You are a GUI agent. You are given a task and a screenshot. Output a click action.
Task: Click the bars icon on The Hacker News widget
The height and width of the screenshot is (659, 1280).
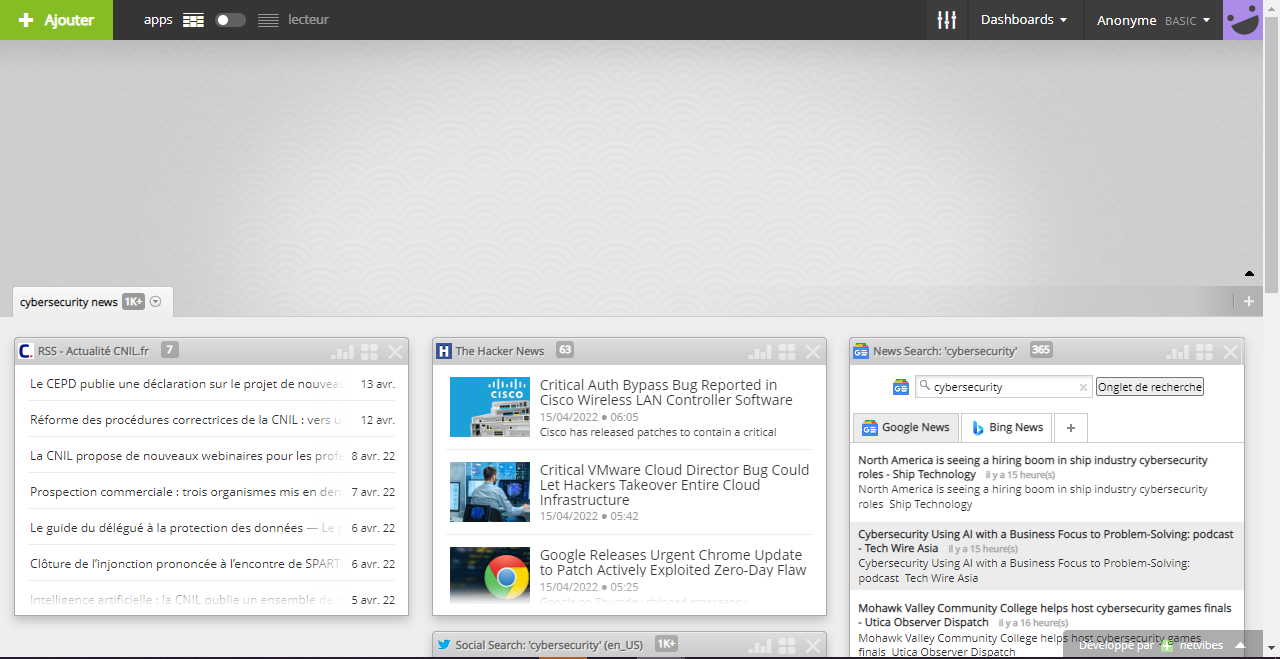click(761, 352)
